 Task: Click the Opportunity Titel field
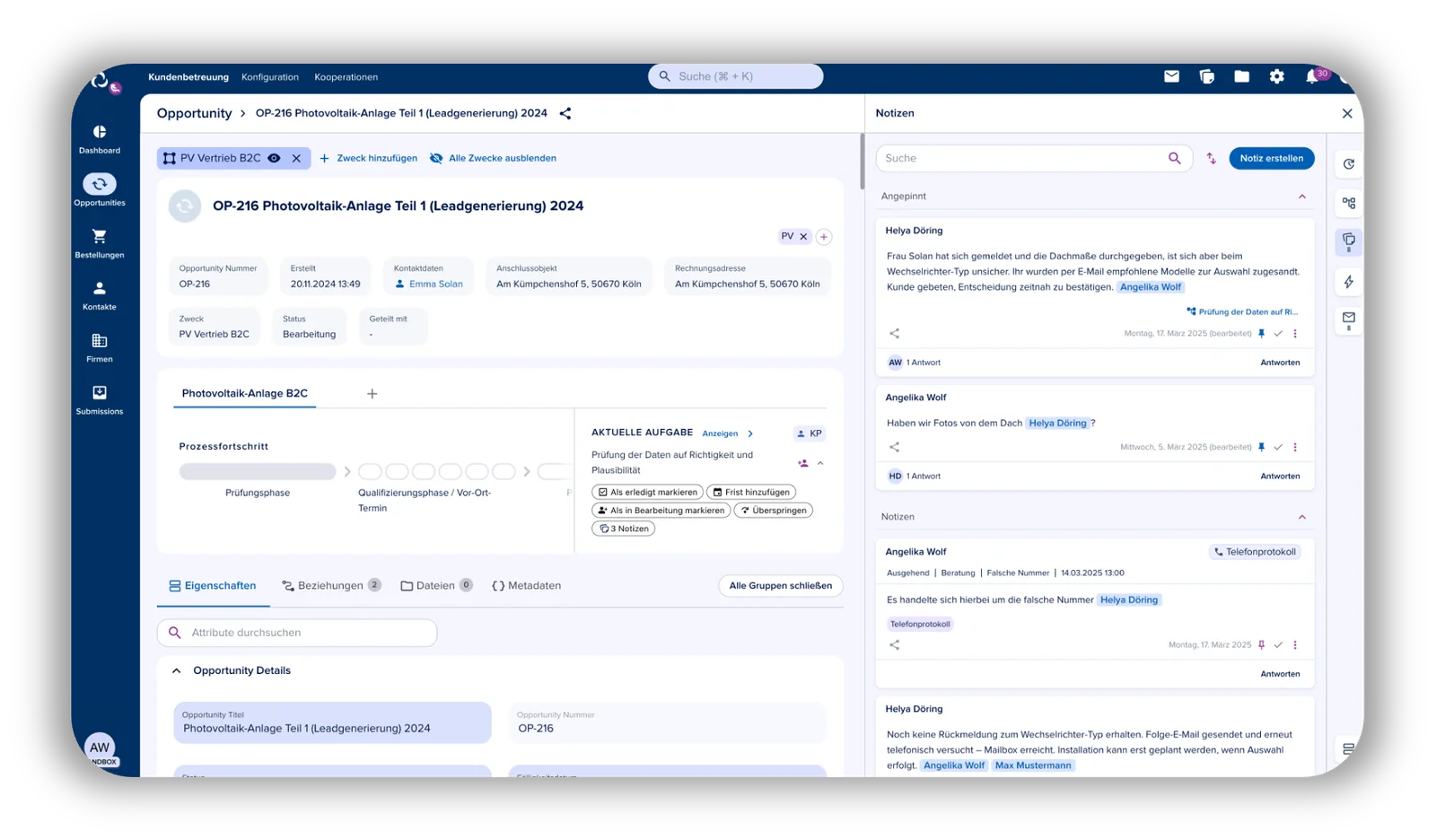[332, 722]
